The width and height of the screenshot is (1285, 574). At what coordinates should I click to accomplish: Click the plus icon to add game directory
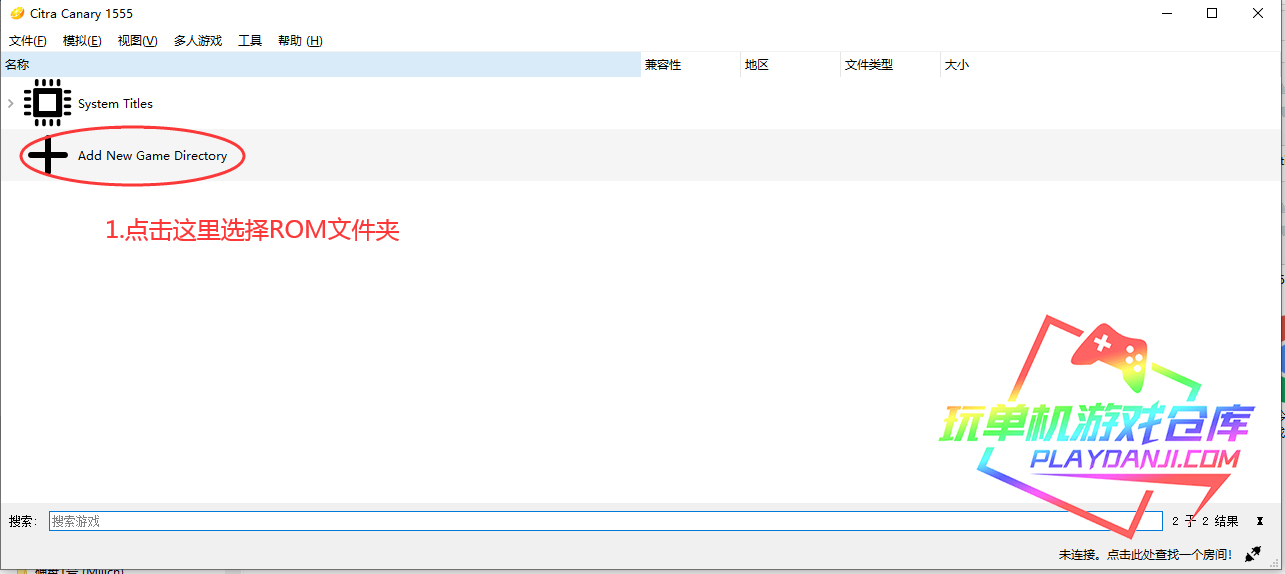tap(47, 156)
